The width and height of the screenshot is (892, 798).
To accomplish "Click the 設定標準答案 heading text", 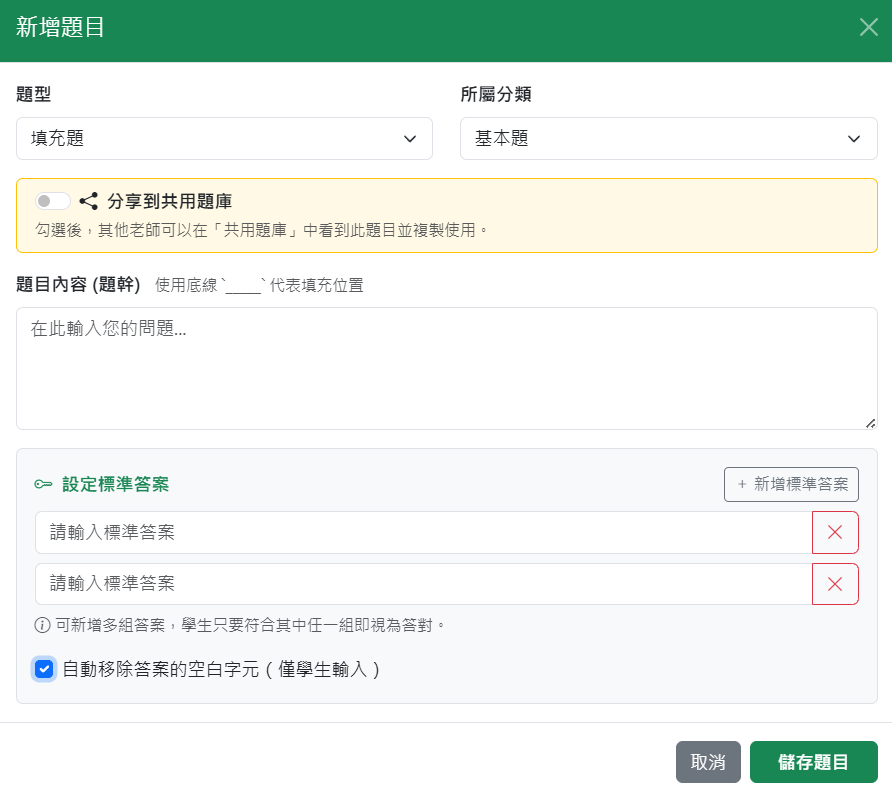I will click(115, 485).
